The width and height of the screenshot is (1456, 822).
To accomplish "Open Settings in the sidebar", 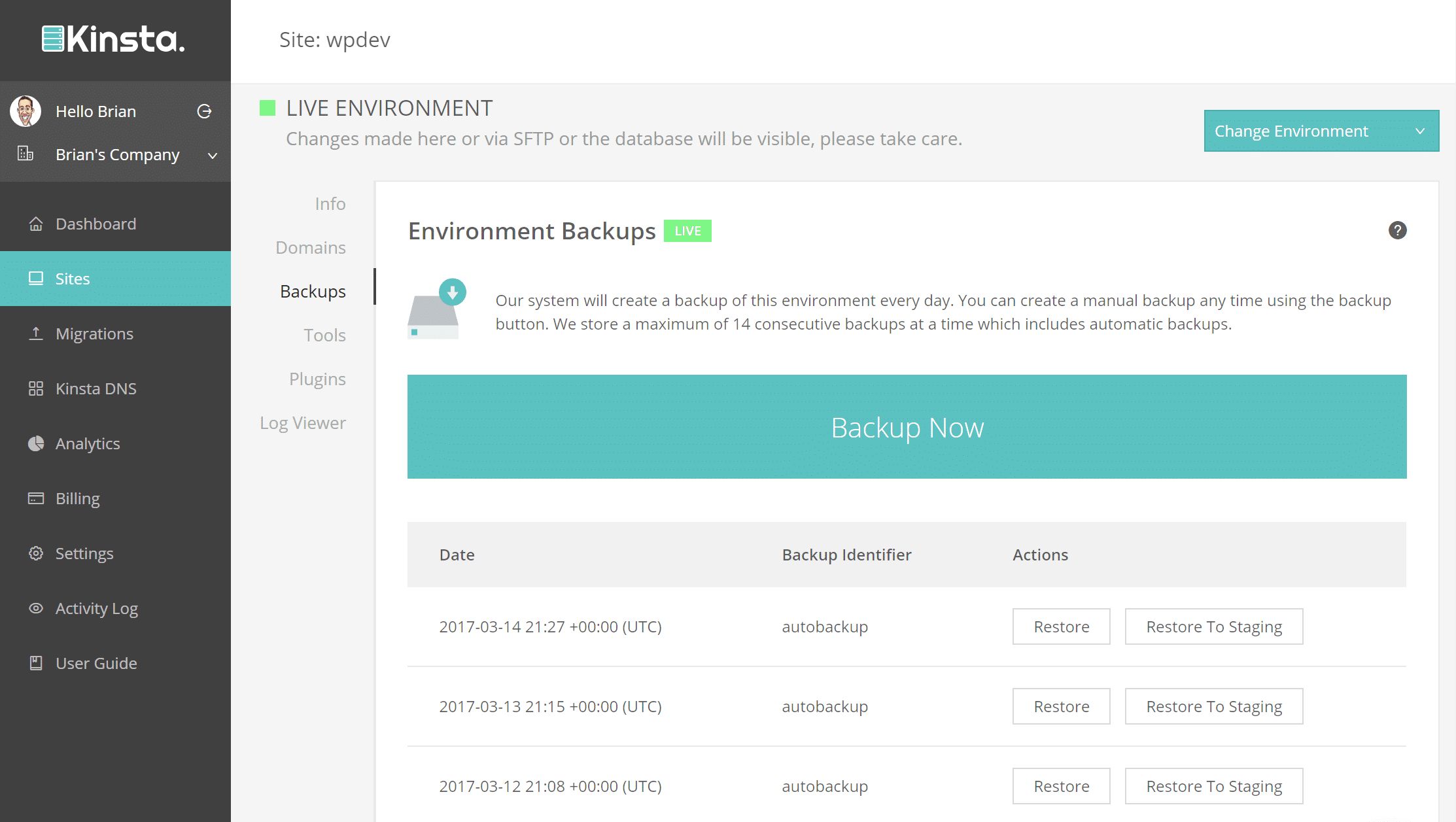I will [x=115, y=553].
